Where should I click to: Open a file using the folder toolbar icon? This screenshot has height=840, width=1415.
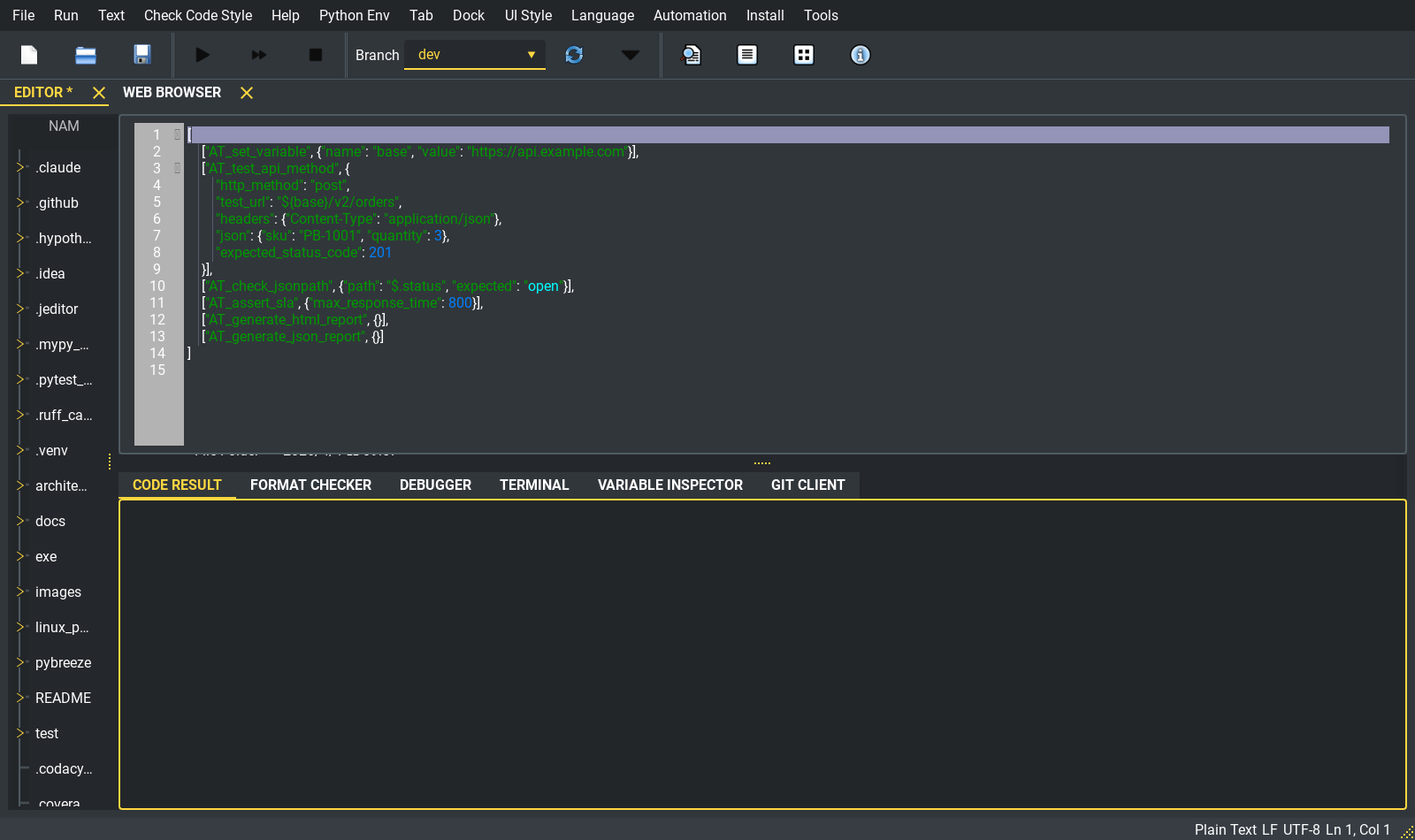tap(86, 55)
